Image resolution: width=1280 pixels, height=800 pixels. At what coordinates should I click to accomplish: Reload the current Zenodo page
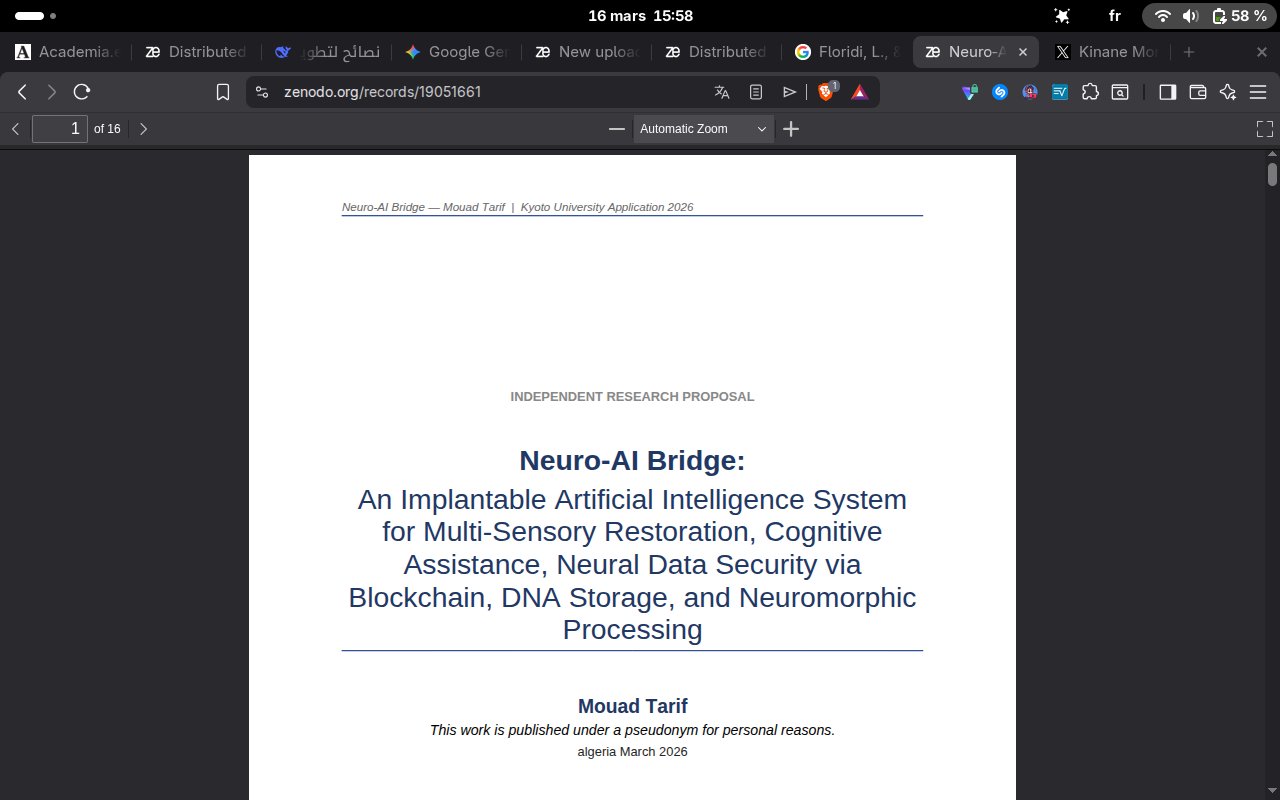(82, 92)
